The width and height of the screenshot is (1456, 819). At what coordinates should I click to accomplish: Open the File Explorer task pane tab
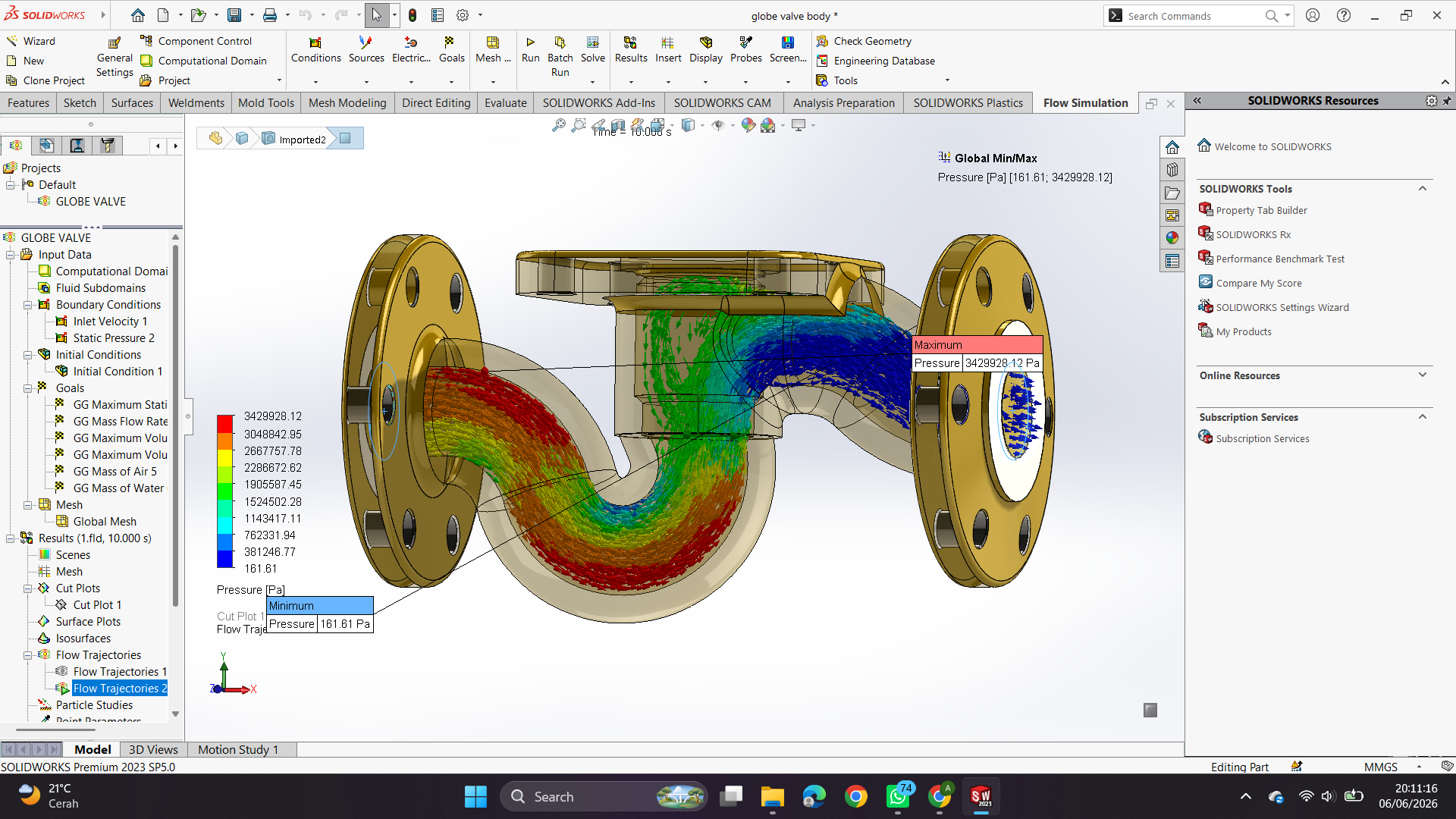click(1172, 193)
